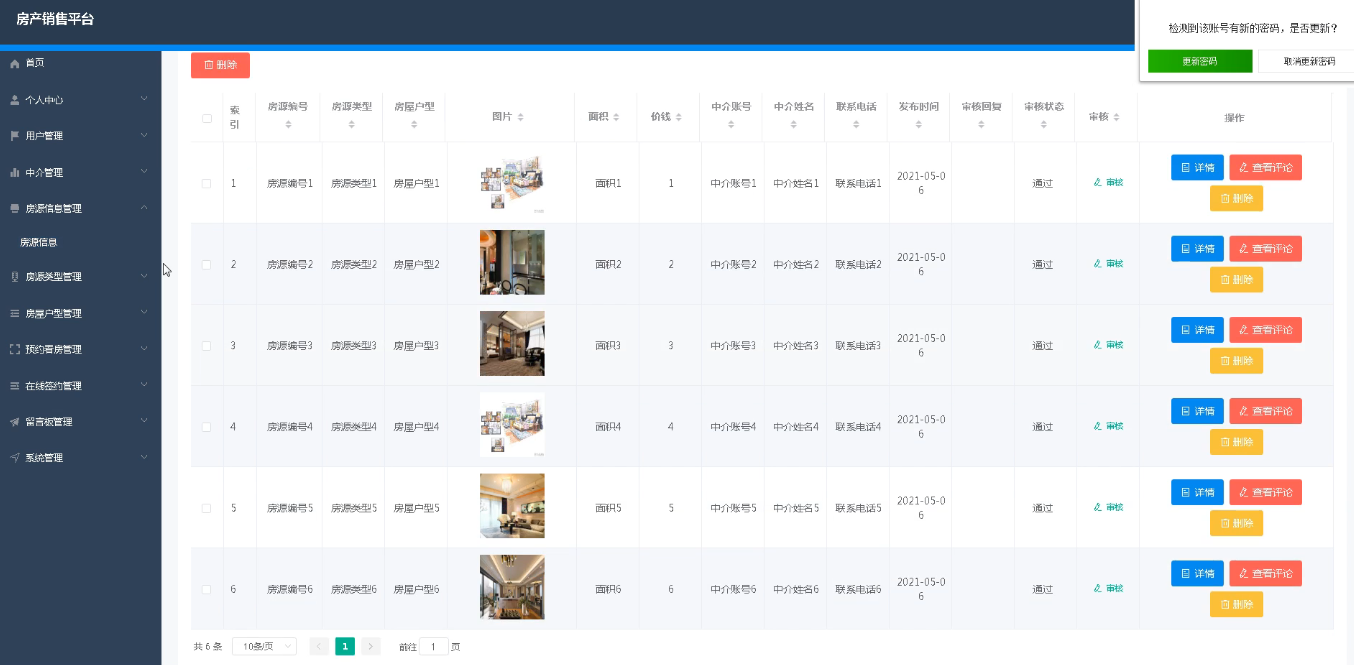Click the property thumbnail in row 房源编号2
The image size is (1354, 665).
512,263
